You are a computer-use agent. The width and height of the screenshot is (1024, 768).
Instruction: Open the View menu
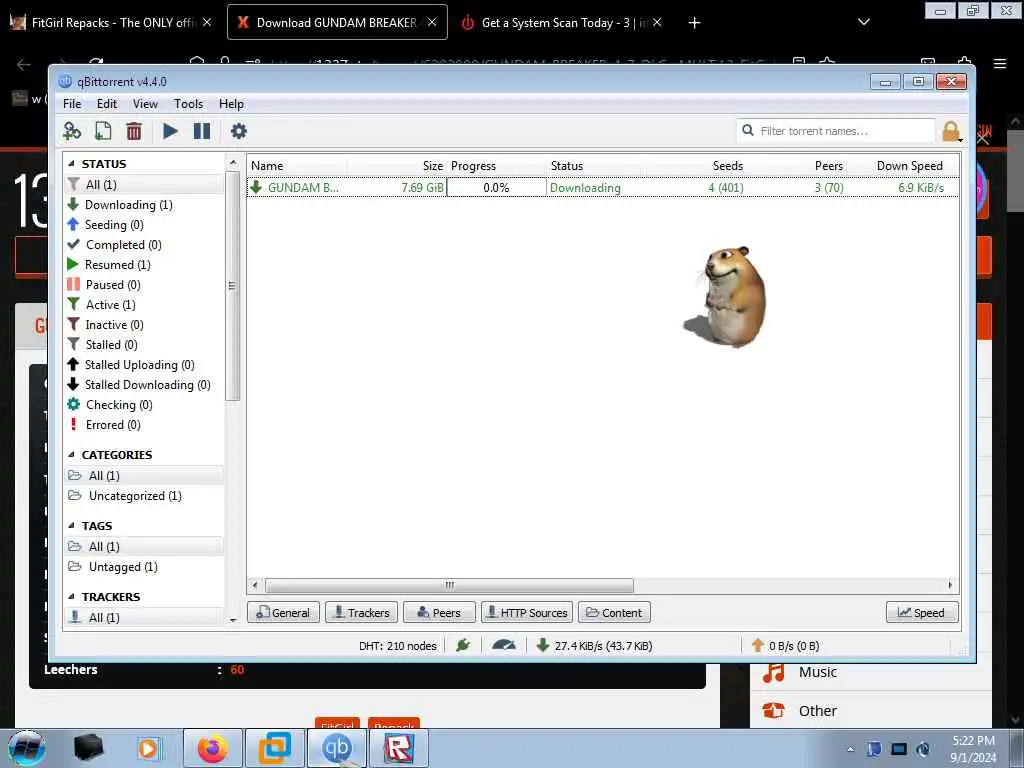[x=145, y=104]
